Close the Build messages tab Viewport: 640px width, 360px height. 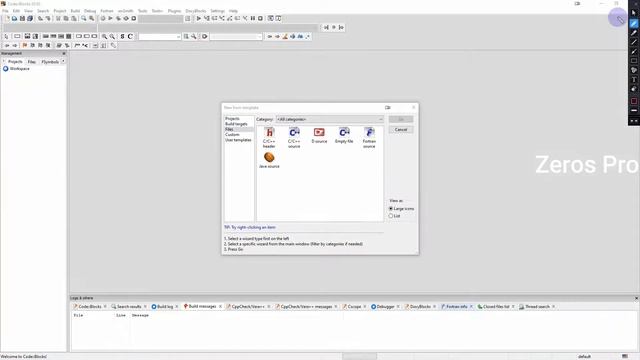220,307
